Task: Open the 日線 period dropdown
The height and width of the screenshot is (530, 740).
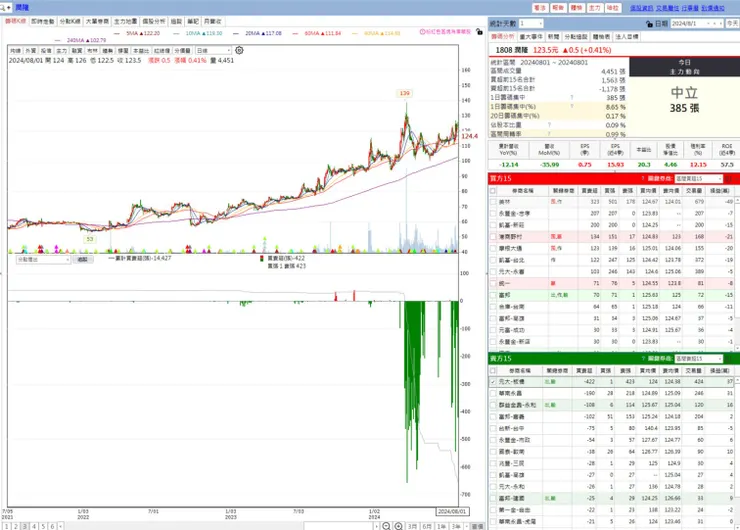Action: tap(213, 50)
